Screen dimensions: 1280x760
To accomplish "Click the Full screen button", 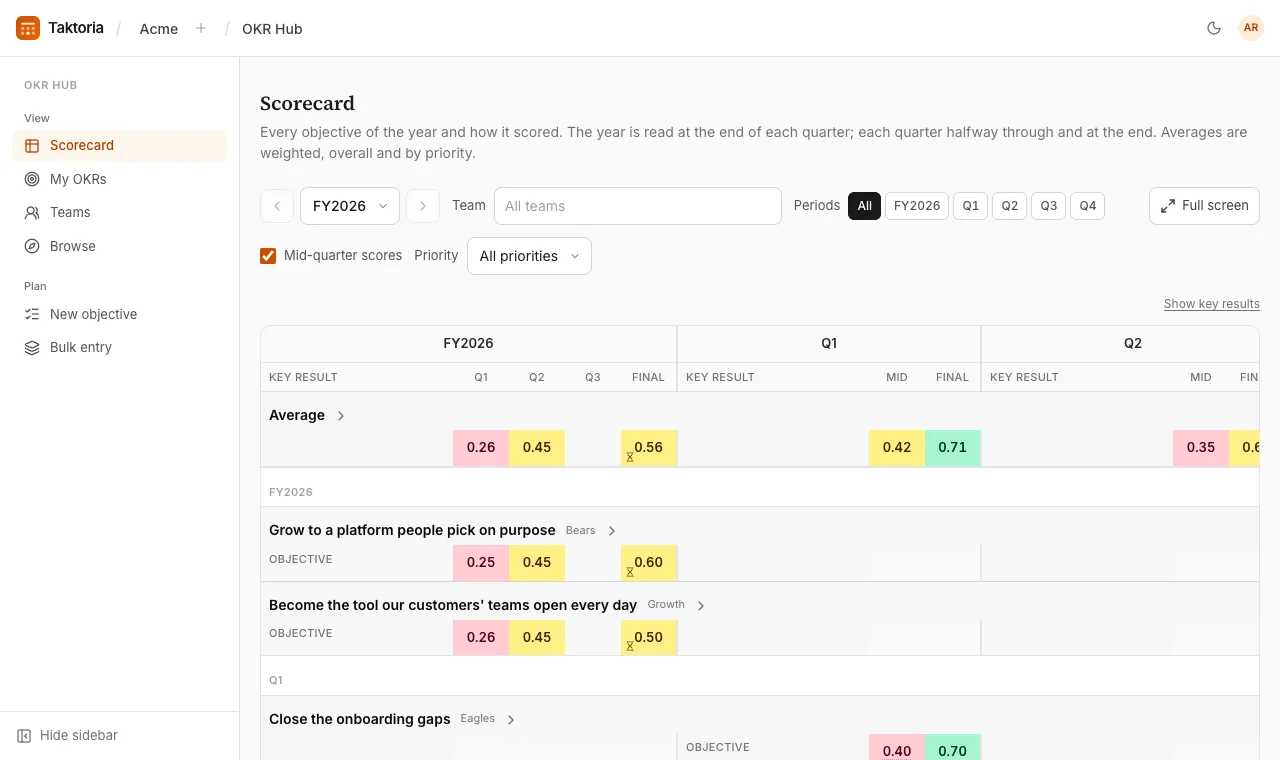I will [x=1204, y=206].
